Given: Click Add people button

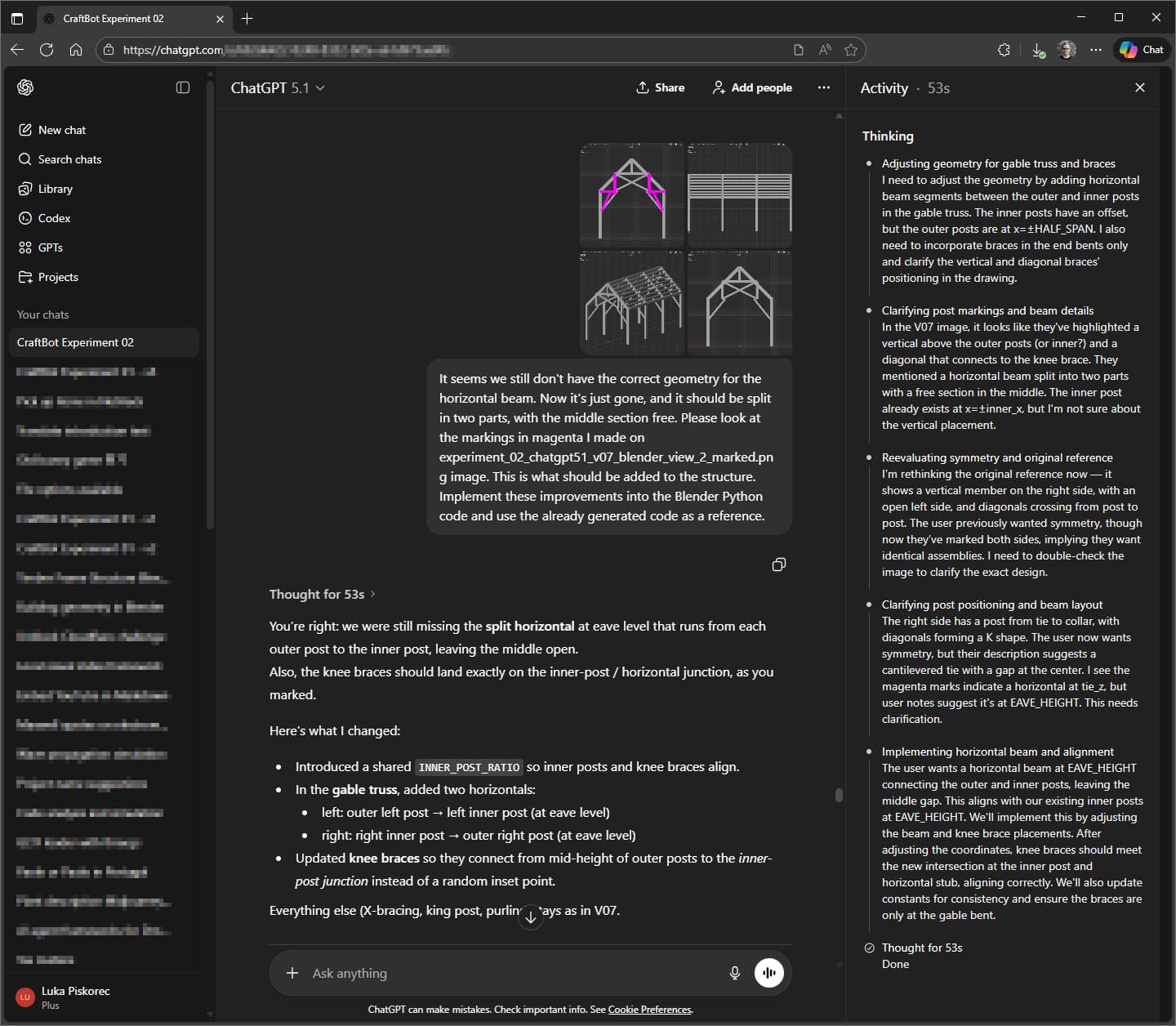Looking at the screenshot, I should point(752,87).
